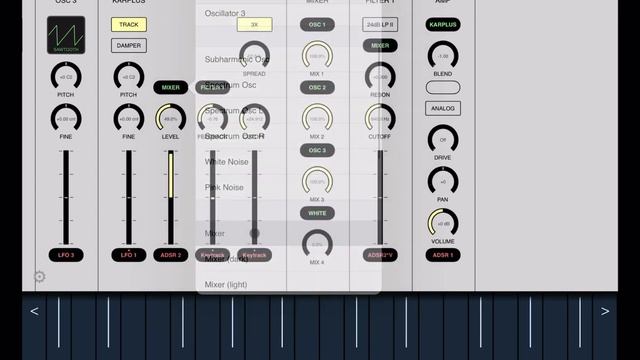Open settings with the gear icon
The width and height of the screenshot is (640, 360).
tap(39, 277)
